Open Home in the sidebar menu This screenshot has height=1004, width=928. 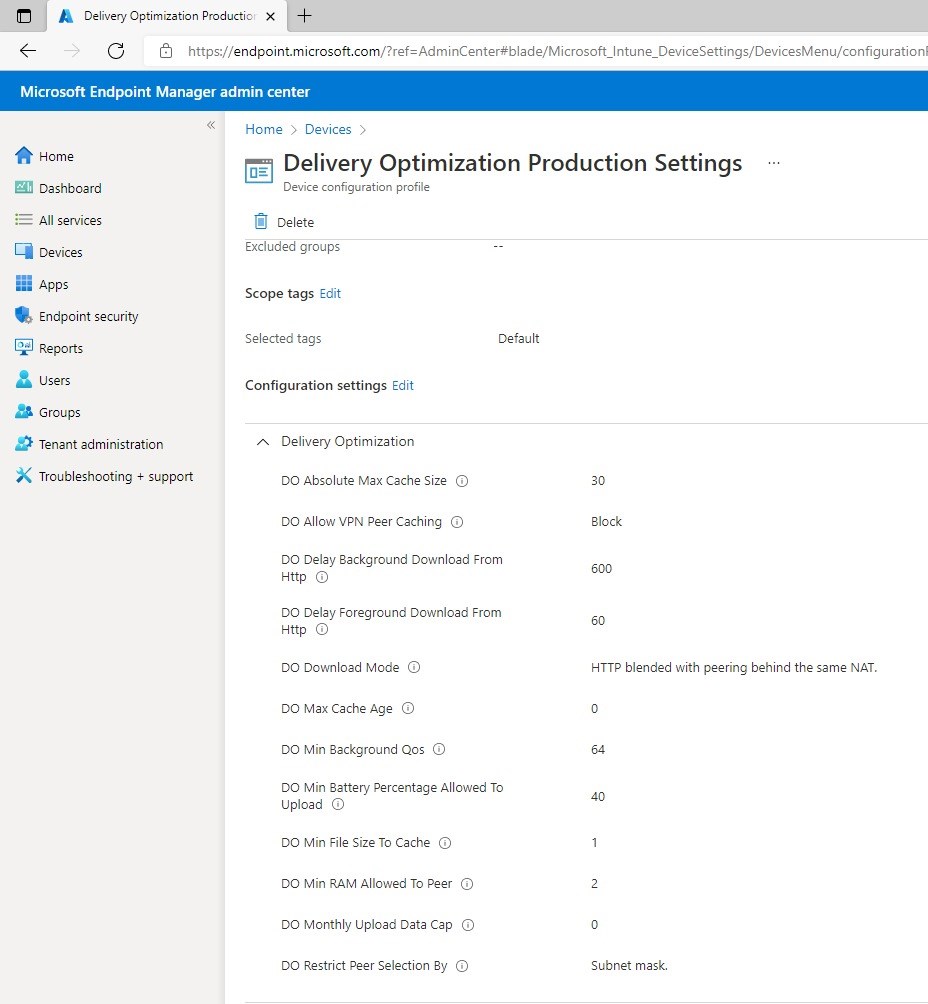click(56, 156)
